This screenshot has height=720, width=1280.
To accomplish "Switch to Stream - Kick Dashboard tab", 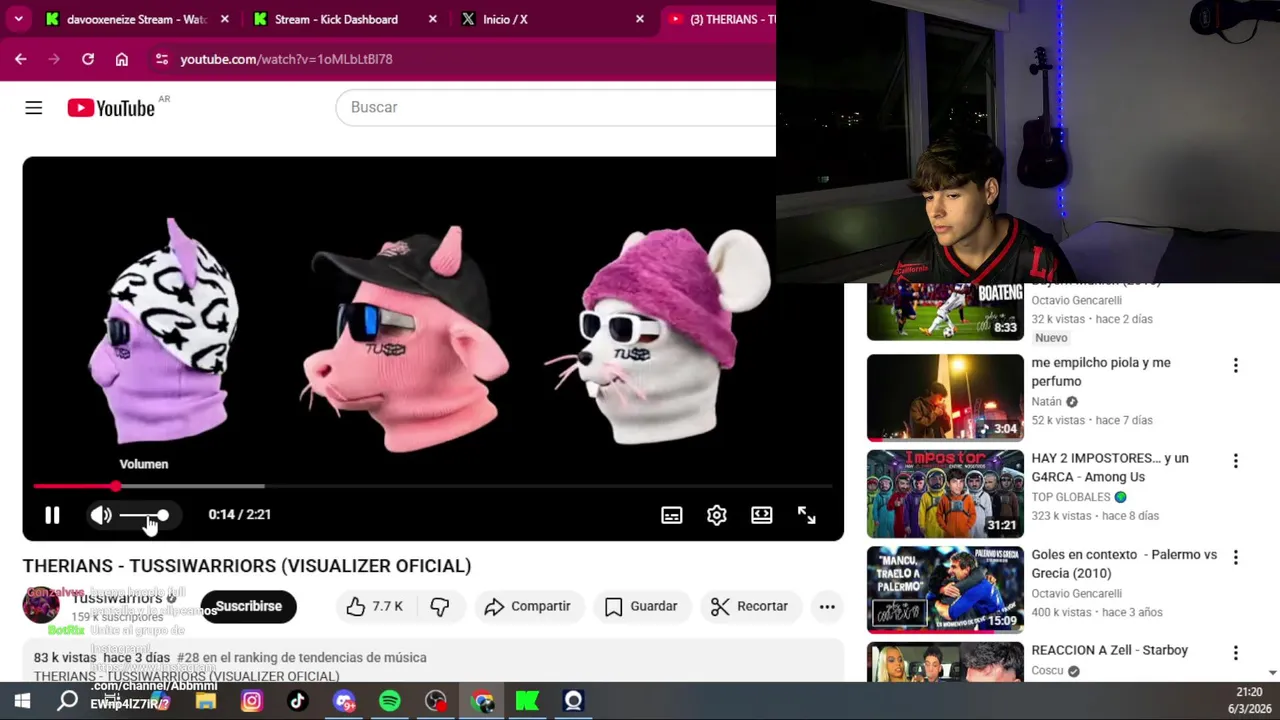I will (336, 19).
